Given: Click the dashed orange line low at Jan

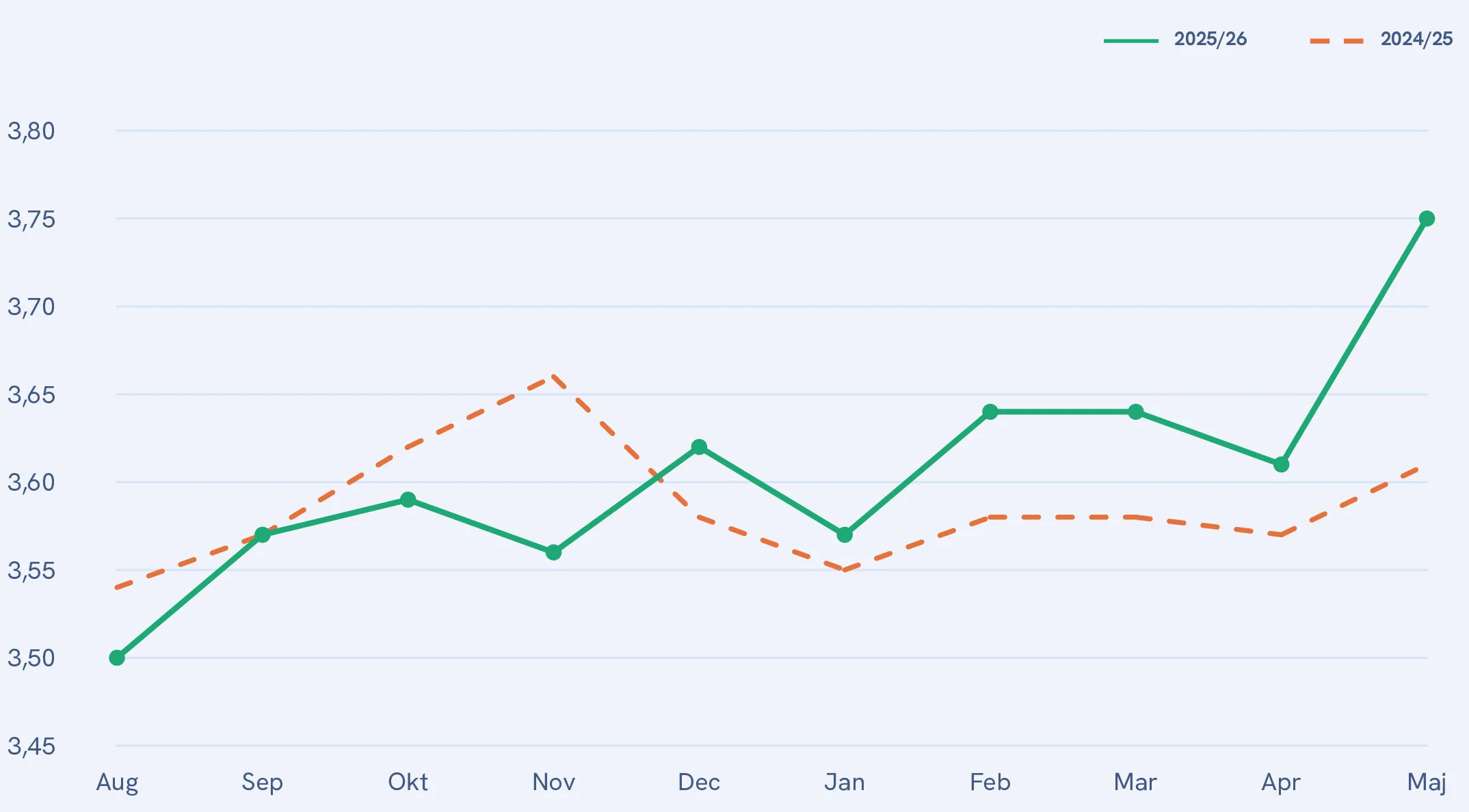Looking at the screenshot, I should pyautogui.click(x=845, y=569).
